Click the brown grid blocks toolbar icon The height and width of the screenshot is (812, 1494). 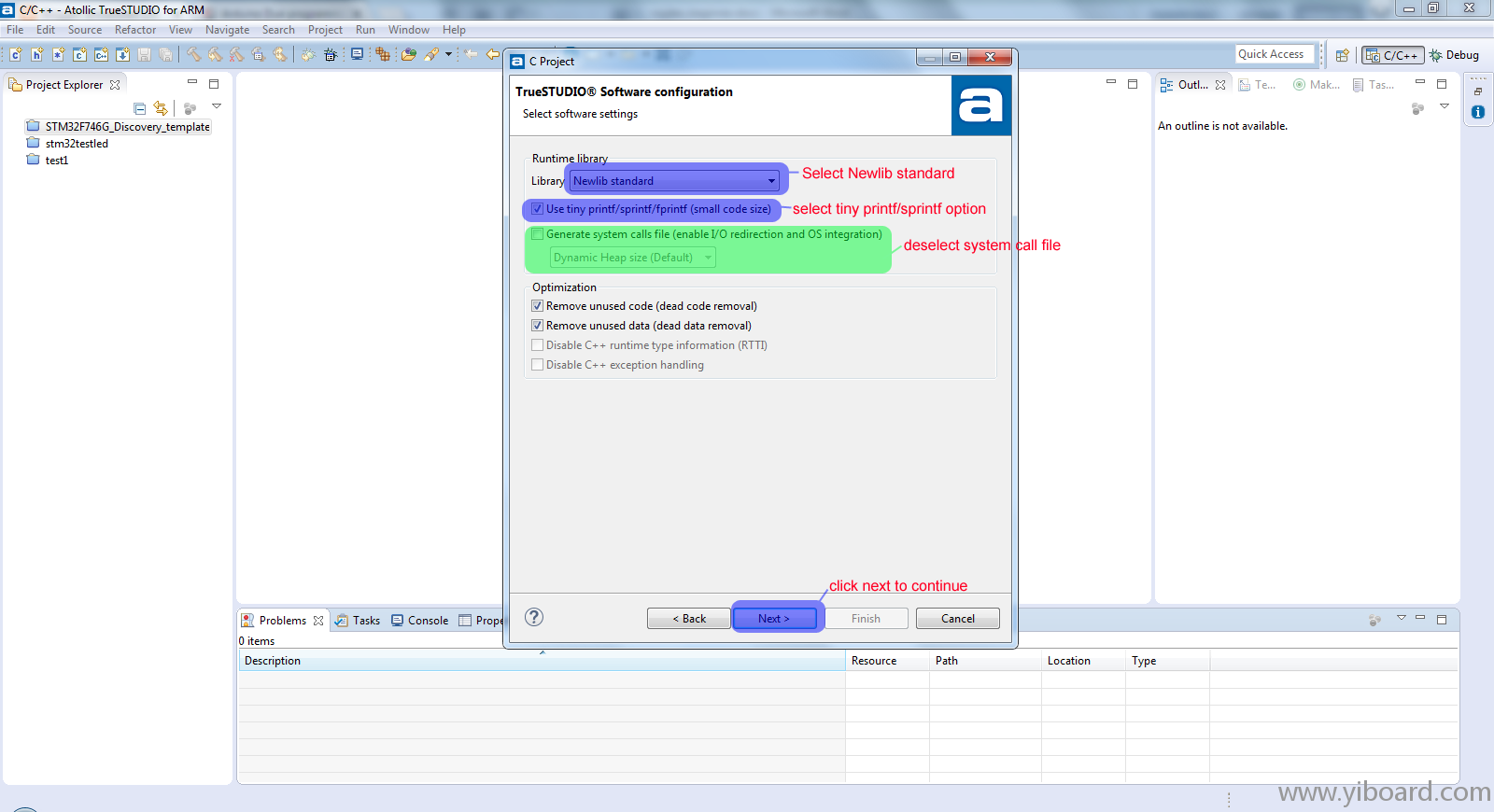click(383, 54)
